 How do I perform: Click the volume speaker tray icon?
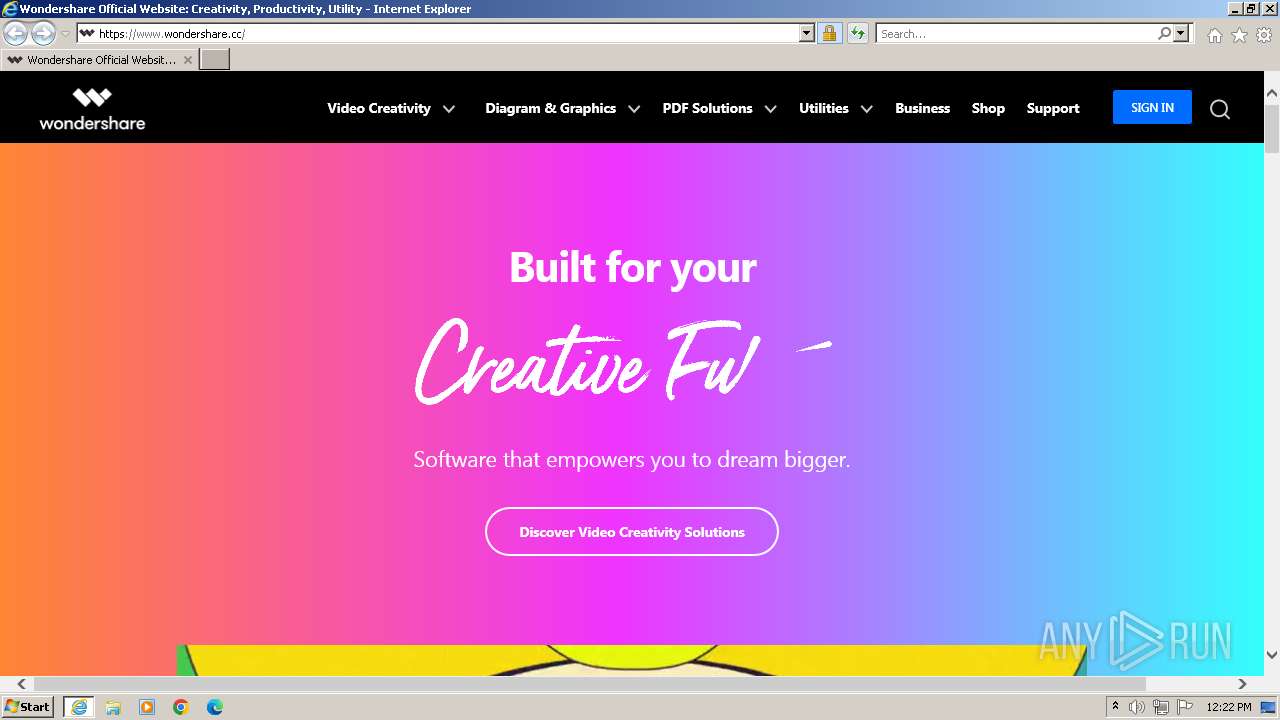(1137, 707)
